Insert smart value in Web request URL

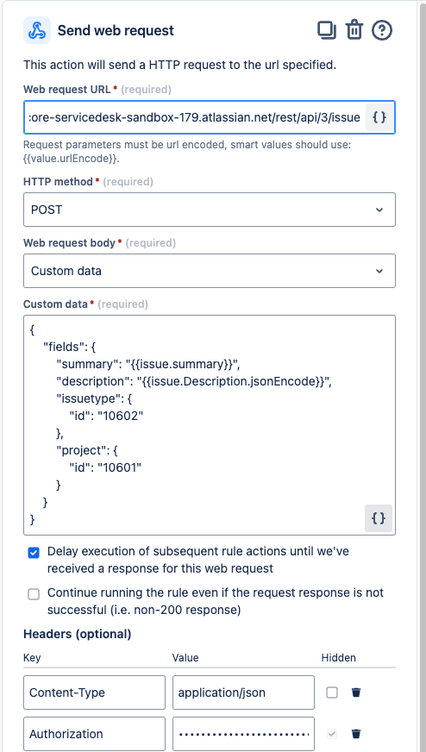click(x=379, y=118)
